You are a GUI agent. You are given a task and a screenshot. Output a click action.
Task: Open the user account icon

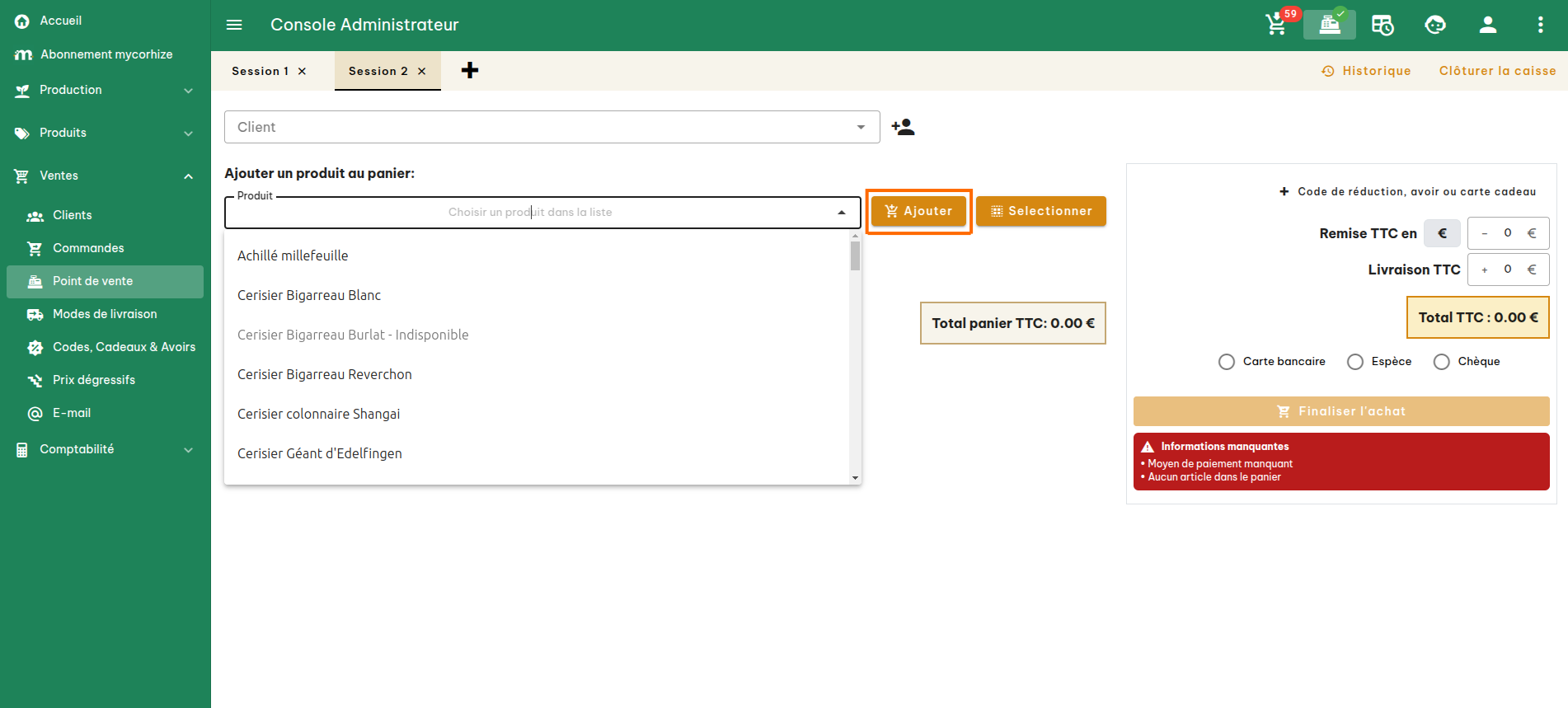(x=1488, y=25)
